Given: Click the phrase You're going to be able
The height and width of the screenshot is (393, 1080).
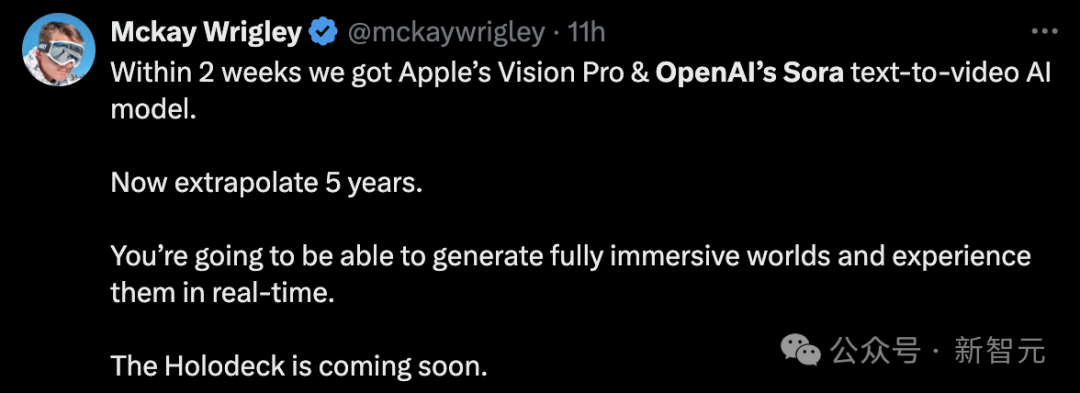Looking at the screenshot, I should [268, 257].
